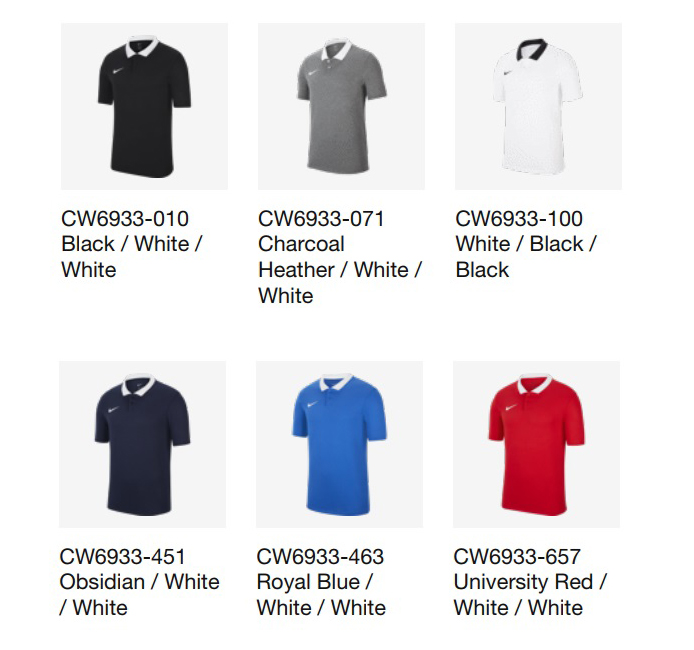Select the royal blue polo image
Viewport: 694px width, 650px height.
339,444
